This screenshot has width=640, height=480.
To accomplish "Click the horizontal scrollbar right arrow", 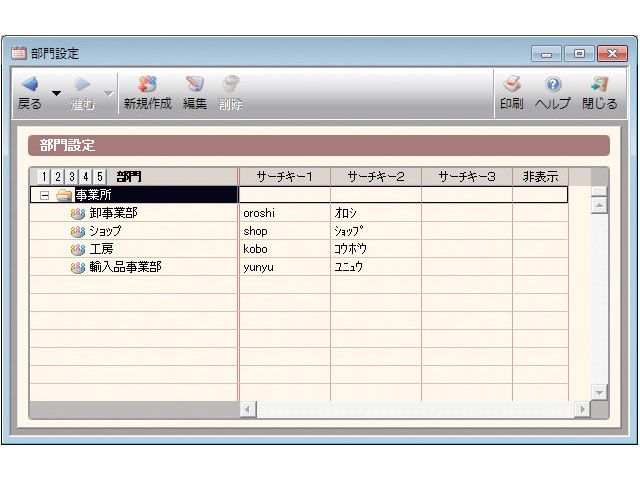I will click(x=581, y=410).
